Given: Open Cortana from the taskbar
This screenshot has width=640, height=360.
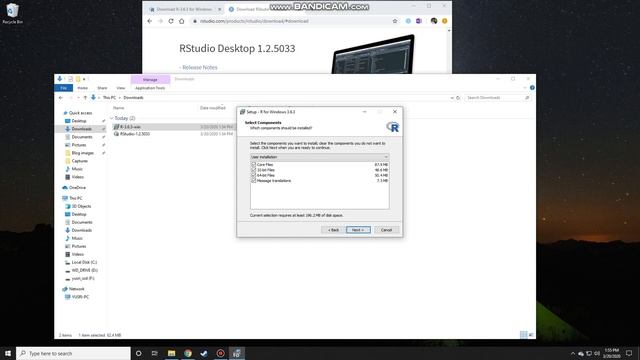Looking at the screenshot, I should (139, 353).
